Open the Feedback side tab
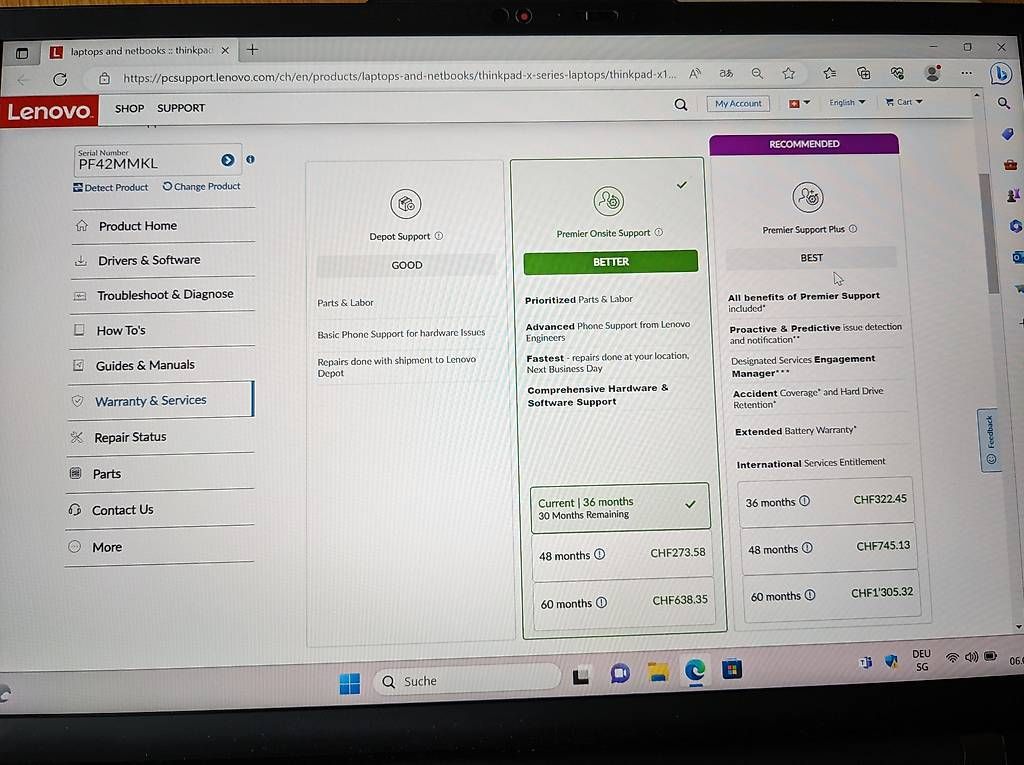 [x=990, y=440]
